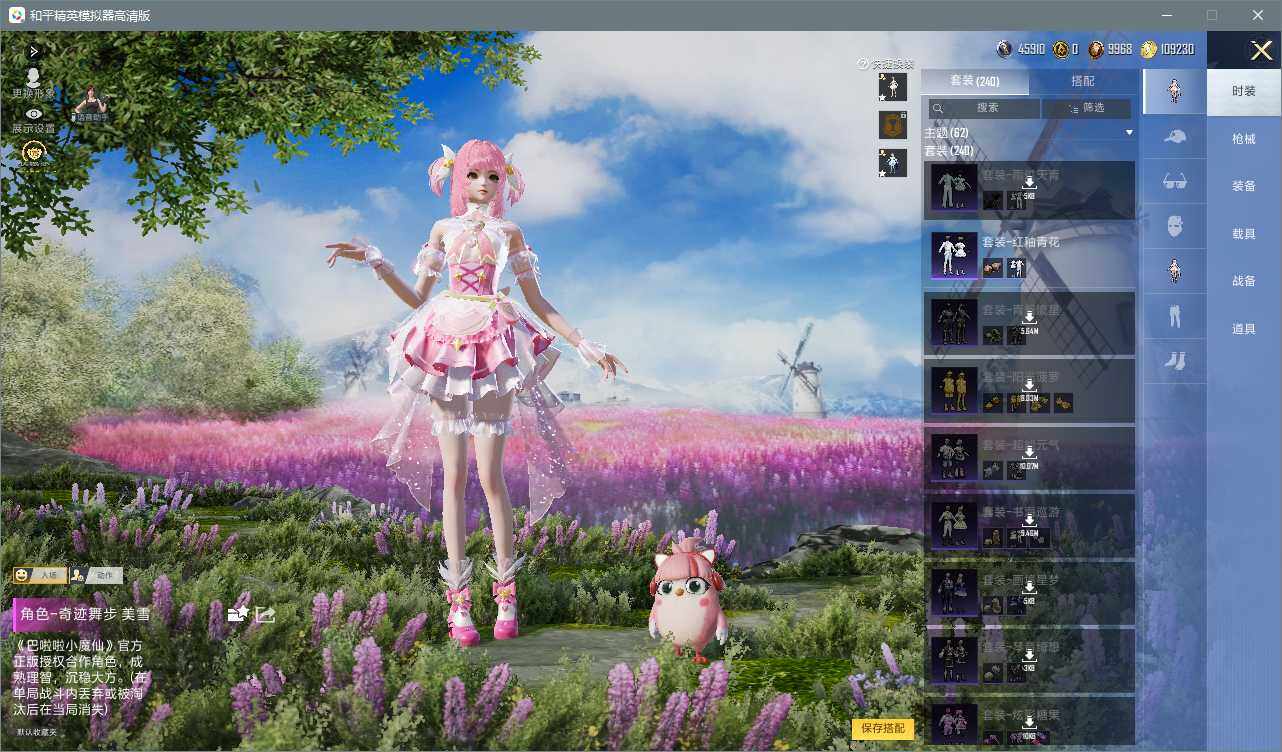Expand the arrow button above 更换形象
Viewport: 1282px width, 752px height.
pyautogui.click(x=34, y=51)
